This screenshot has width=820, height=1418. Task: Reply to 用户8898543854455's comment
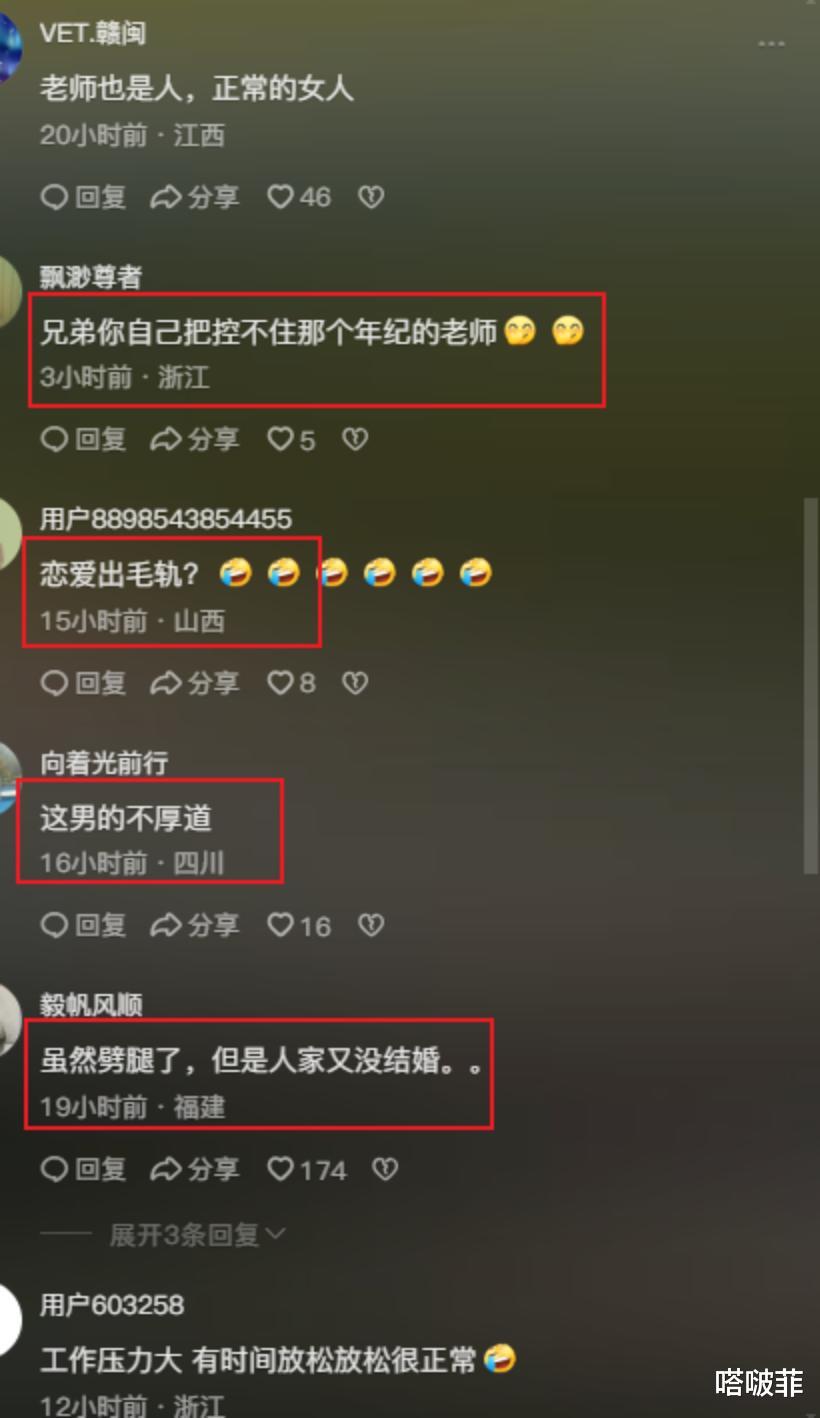click(x=83, y=682)
